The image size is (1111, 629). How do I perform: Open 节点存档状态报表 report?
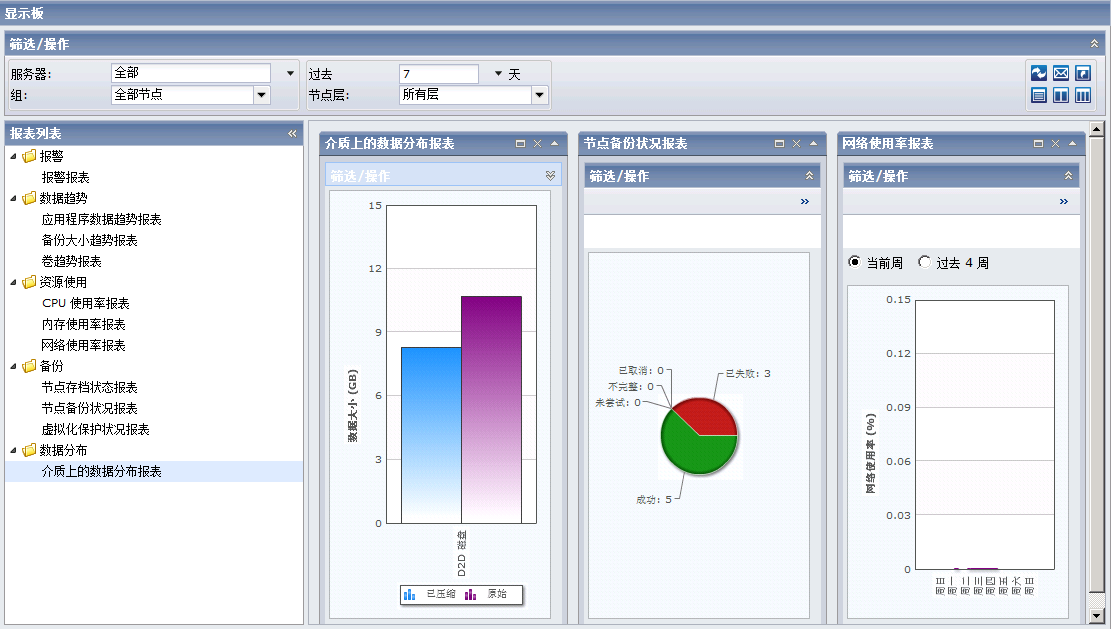89,387
